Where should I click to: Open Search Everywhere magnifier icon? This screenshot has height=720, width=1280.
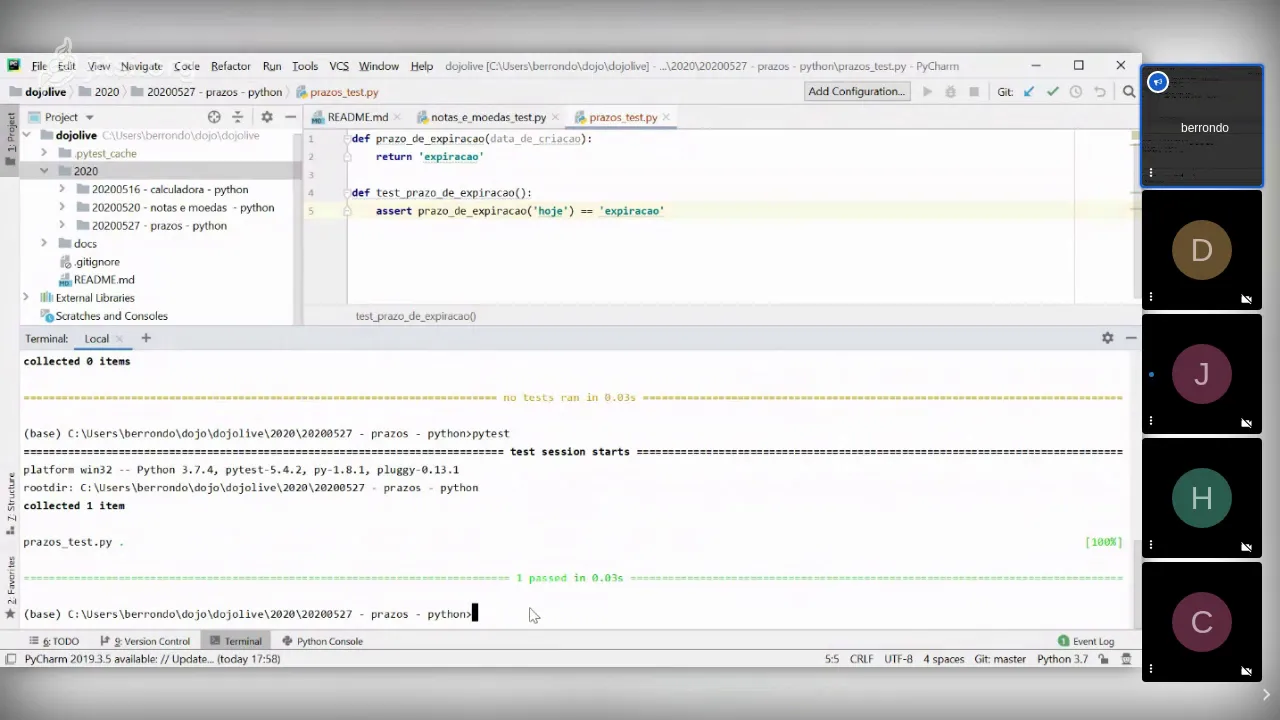tap(1129, 92)
